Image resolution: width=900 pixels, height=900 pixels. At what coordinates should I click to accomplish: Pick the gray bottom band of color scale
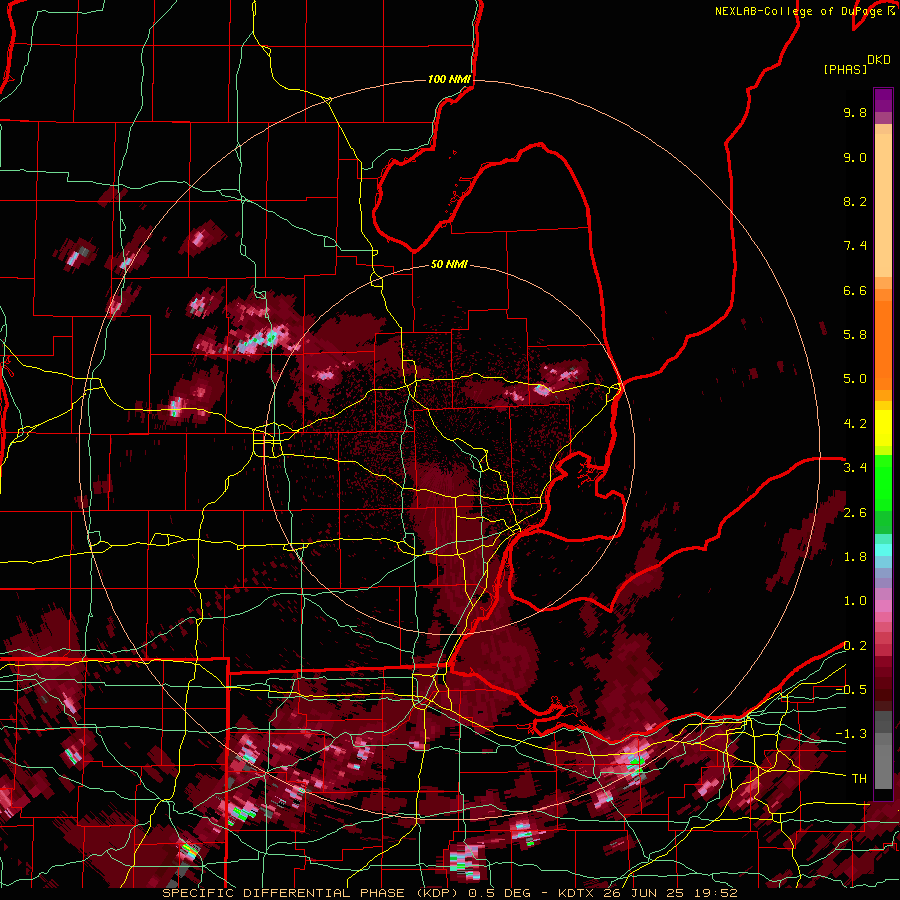click(883, 752)
